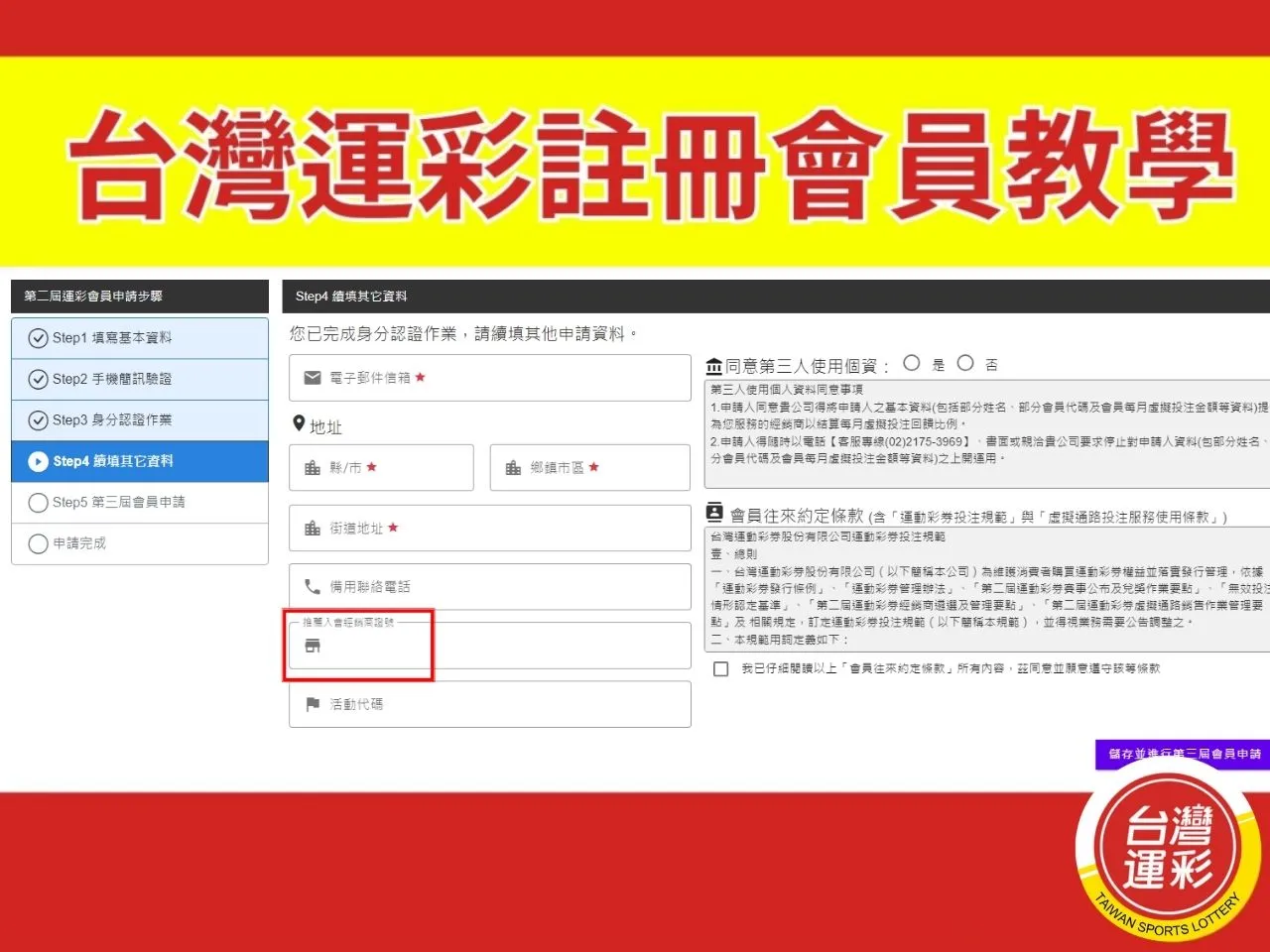This screenshot has height=952, width=1270.
Task: Click the 電子郵件信箱 input field
Action: 490,378
